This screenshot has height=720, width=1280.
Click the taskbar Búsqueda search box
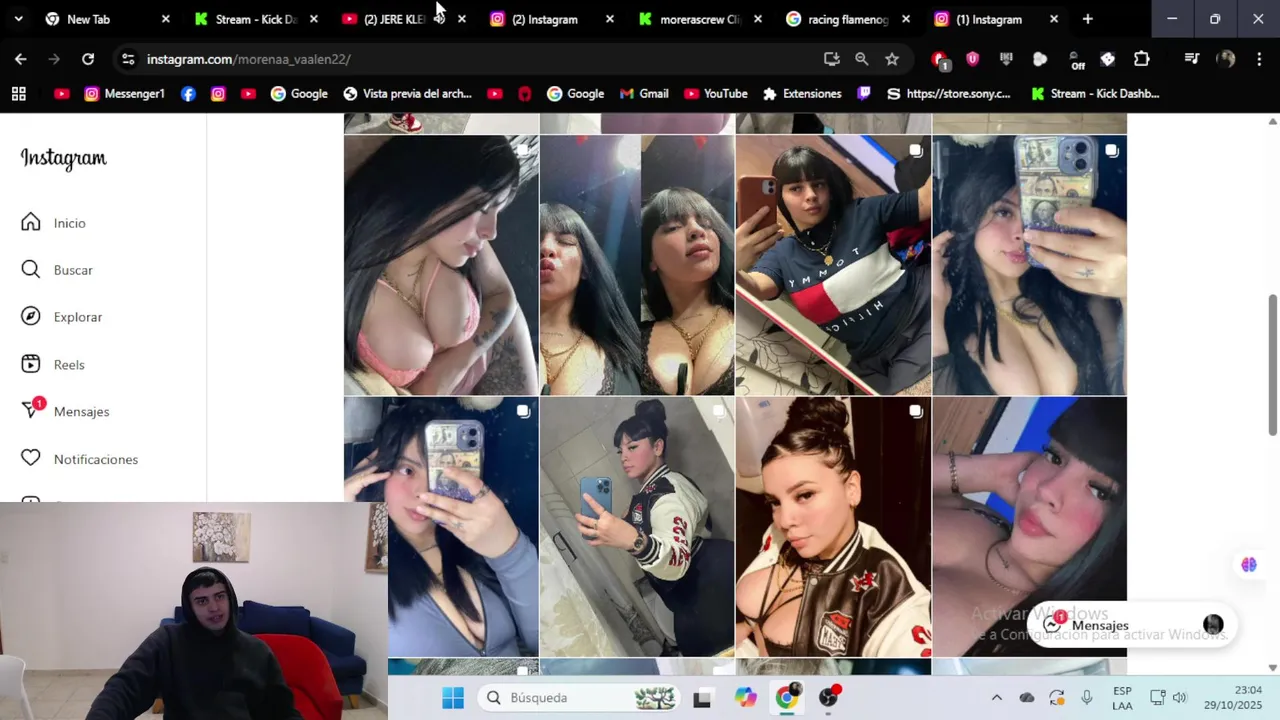[x=580, y=697]
